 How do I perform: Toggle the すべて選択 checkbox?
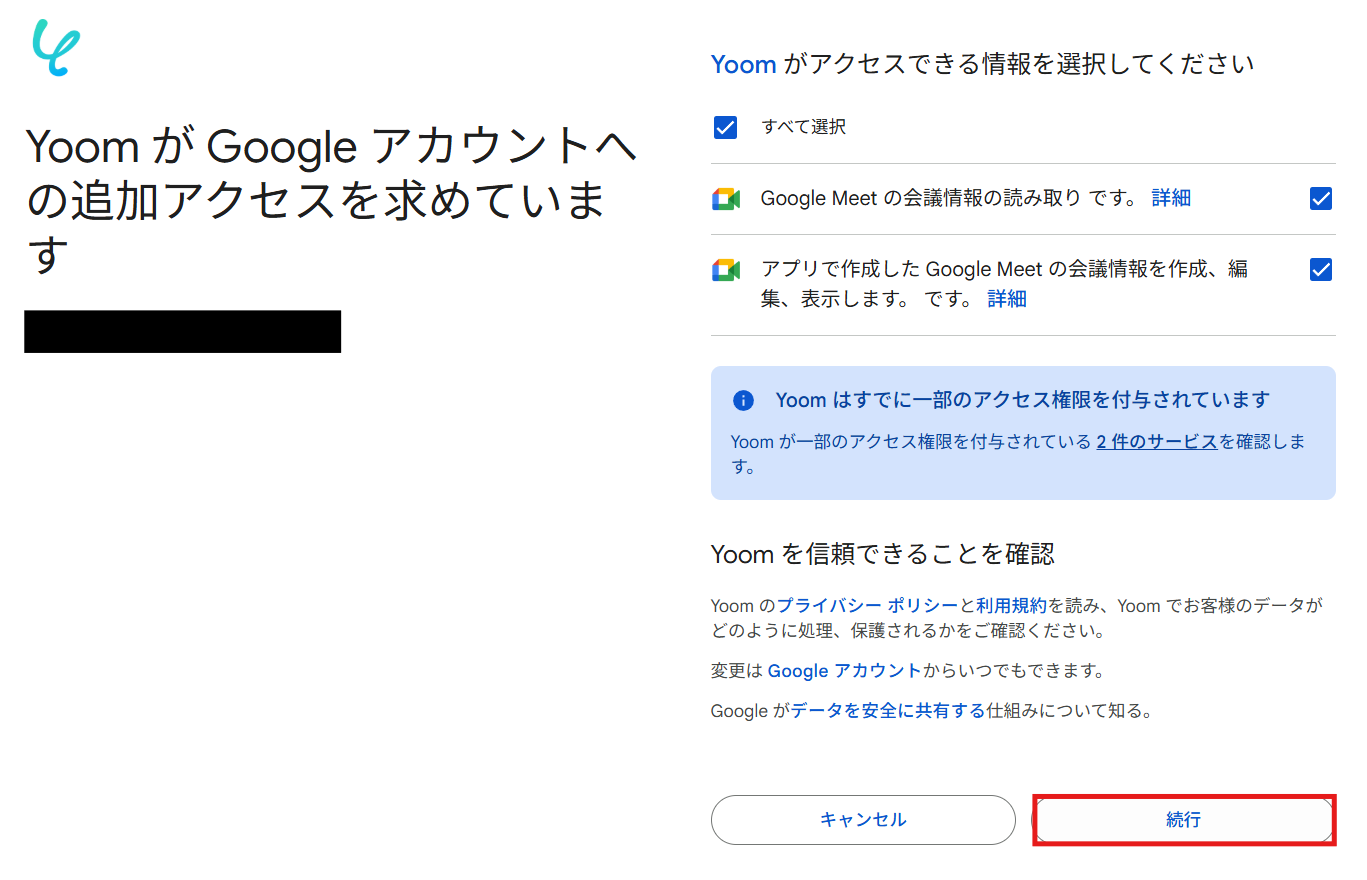pyautogui.click(x=726, y=127)
